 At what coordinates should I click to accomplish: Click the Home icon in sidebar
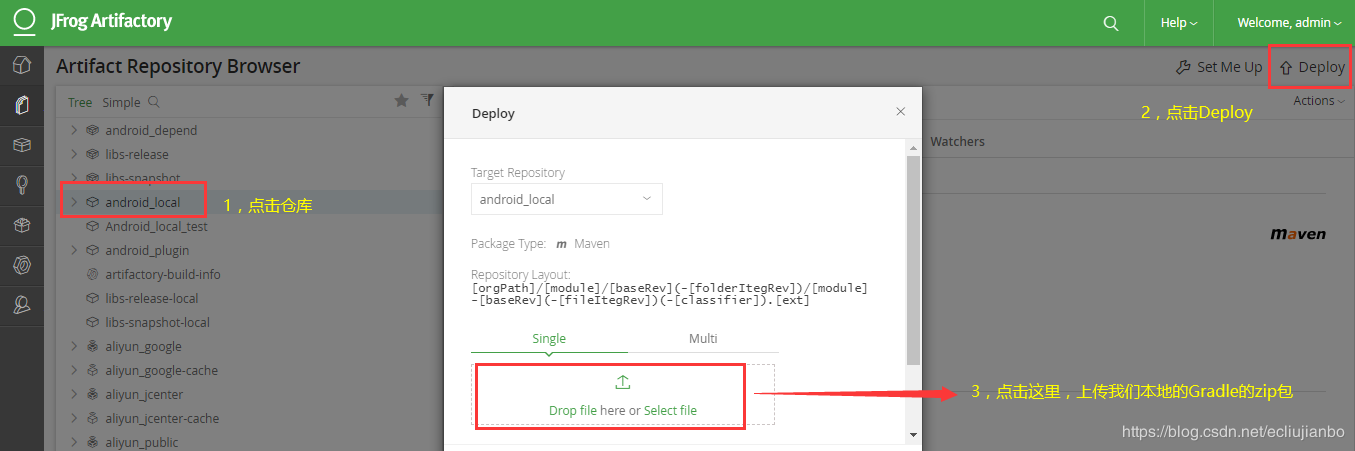coord(21,65)
